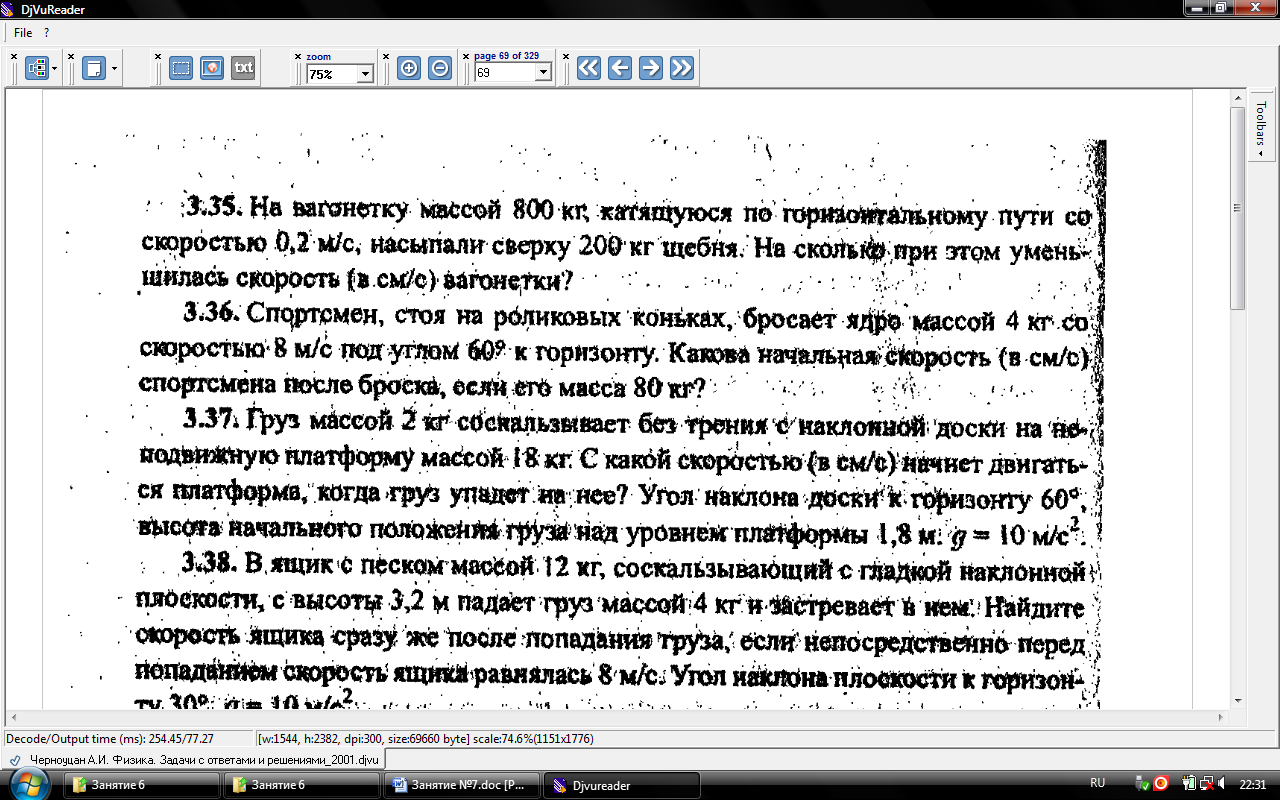Close the color mode toolbar section
The width and height of the screenshot is (1280, 800).
click(14, 56)
